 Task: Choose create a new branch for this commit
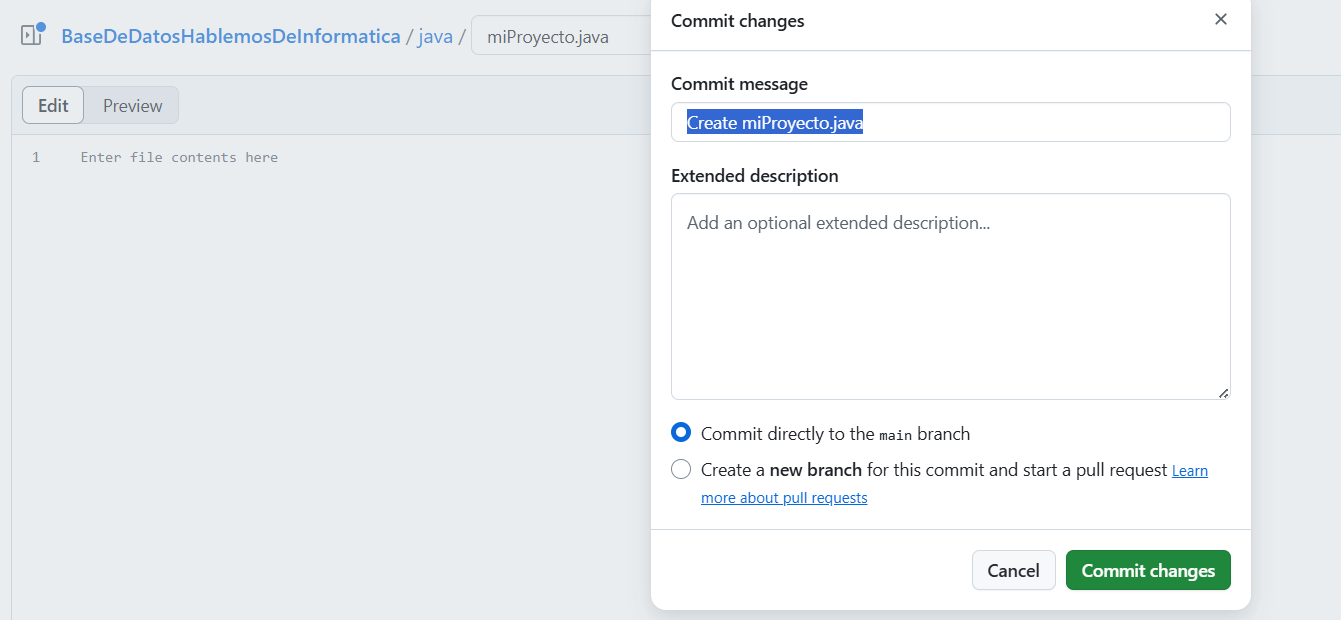point(681,469)
